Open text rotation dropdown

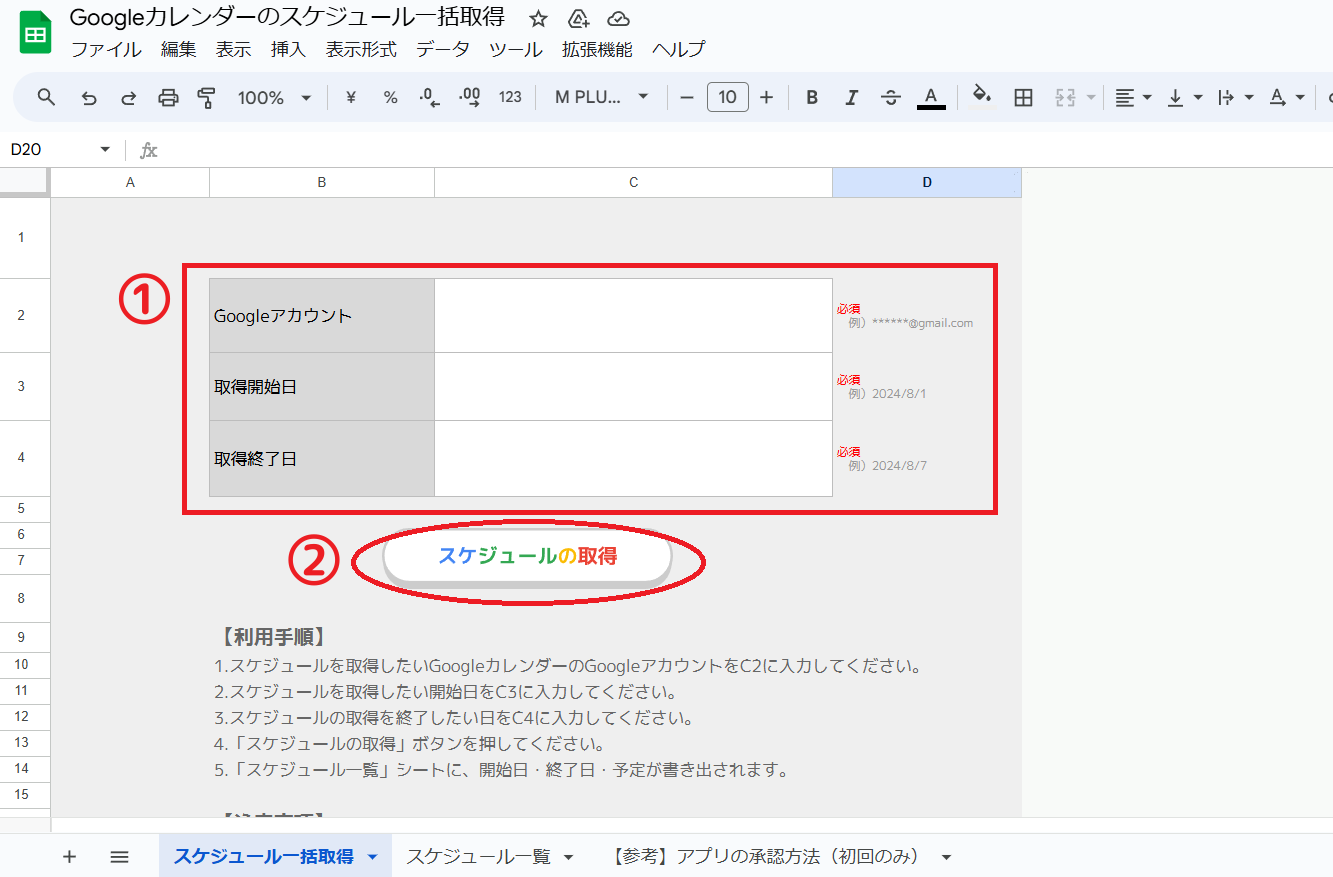(x=1287, y=97)
